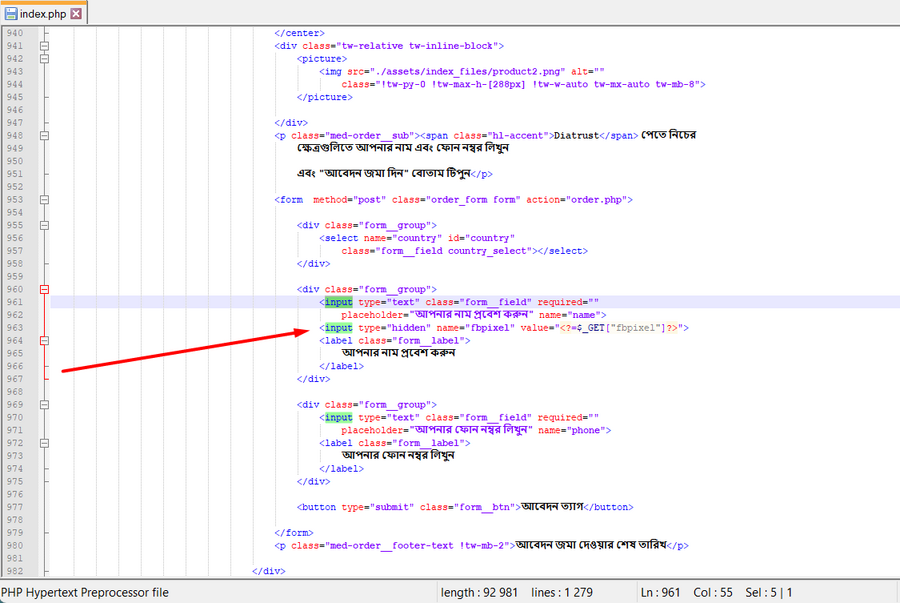The image size is (900, 603).
Task: Fold the form__group div at line 955
Action: [44, 225]
